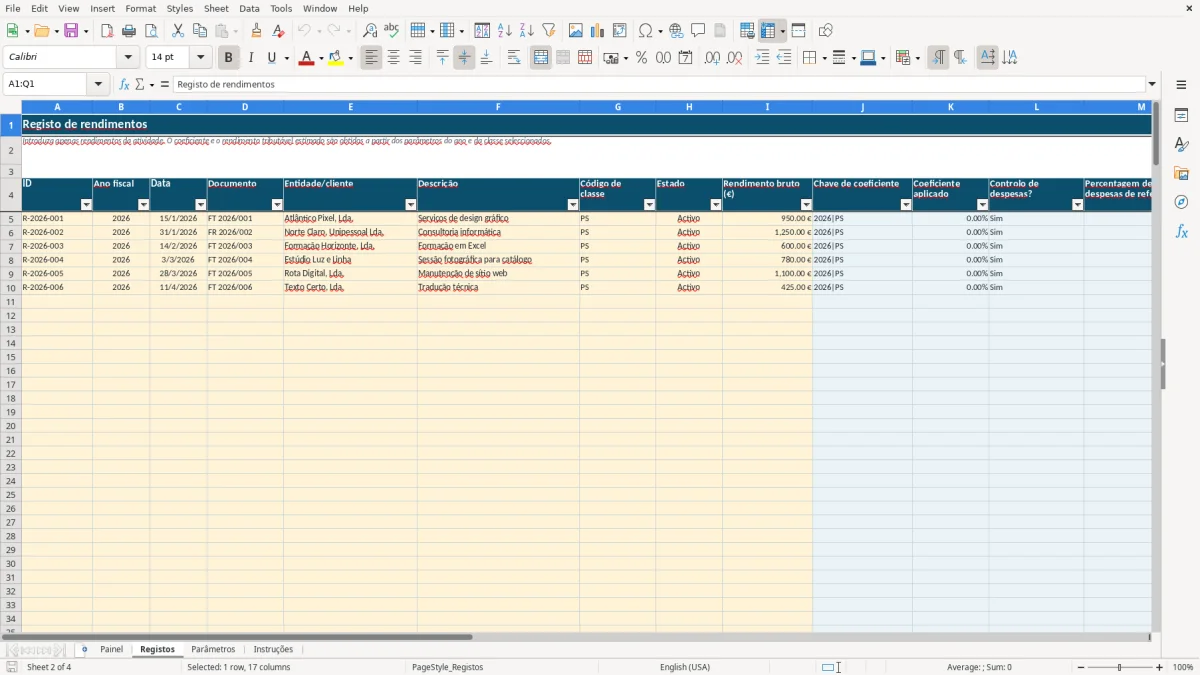The image size is (1200, 675).
Task: Open the Format menu
Action: click(x=140, y=8)
